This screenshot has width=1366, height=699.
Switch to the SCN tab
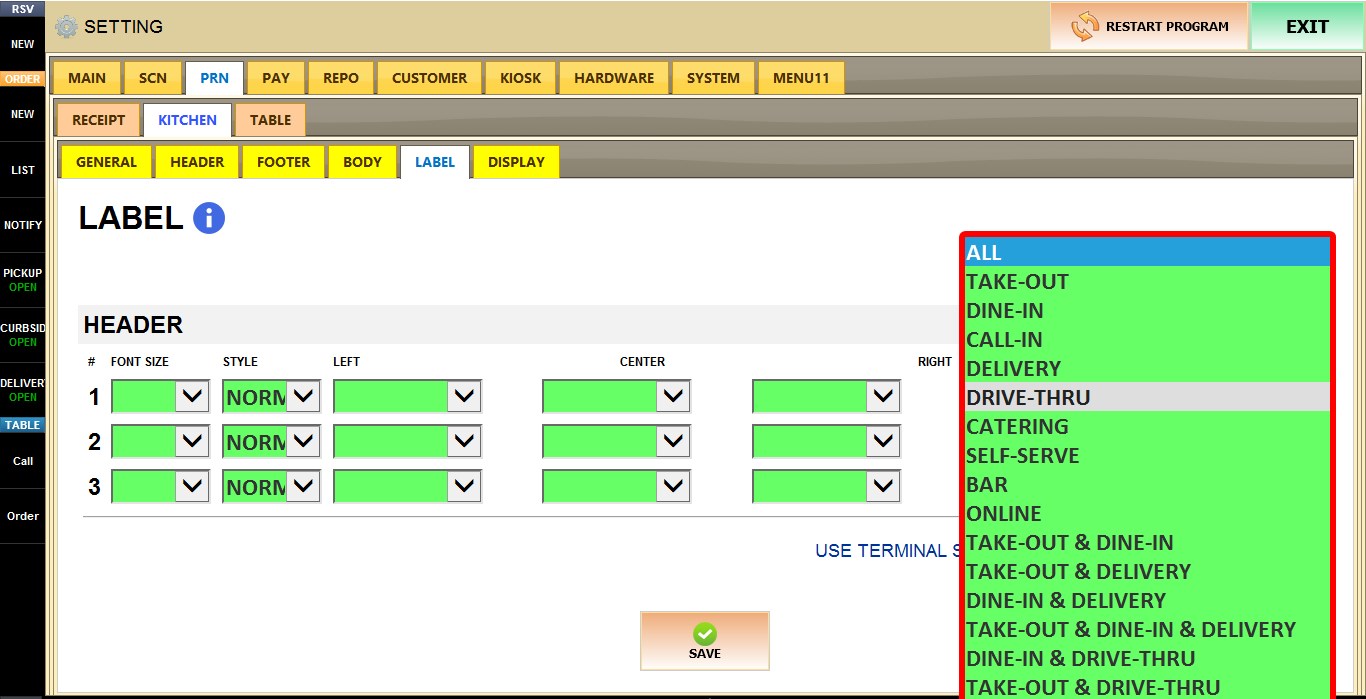[x=153, y=78]
